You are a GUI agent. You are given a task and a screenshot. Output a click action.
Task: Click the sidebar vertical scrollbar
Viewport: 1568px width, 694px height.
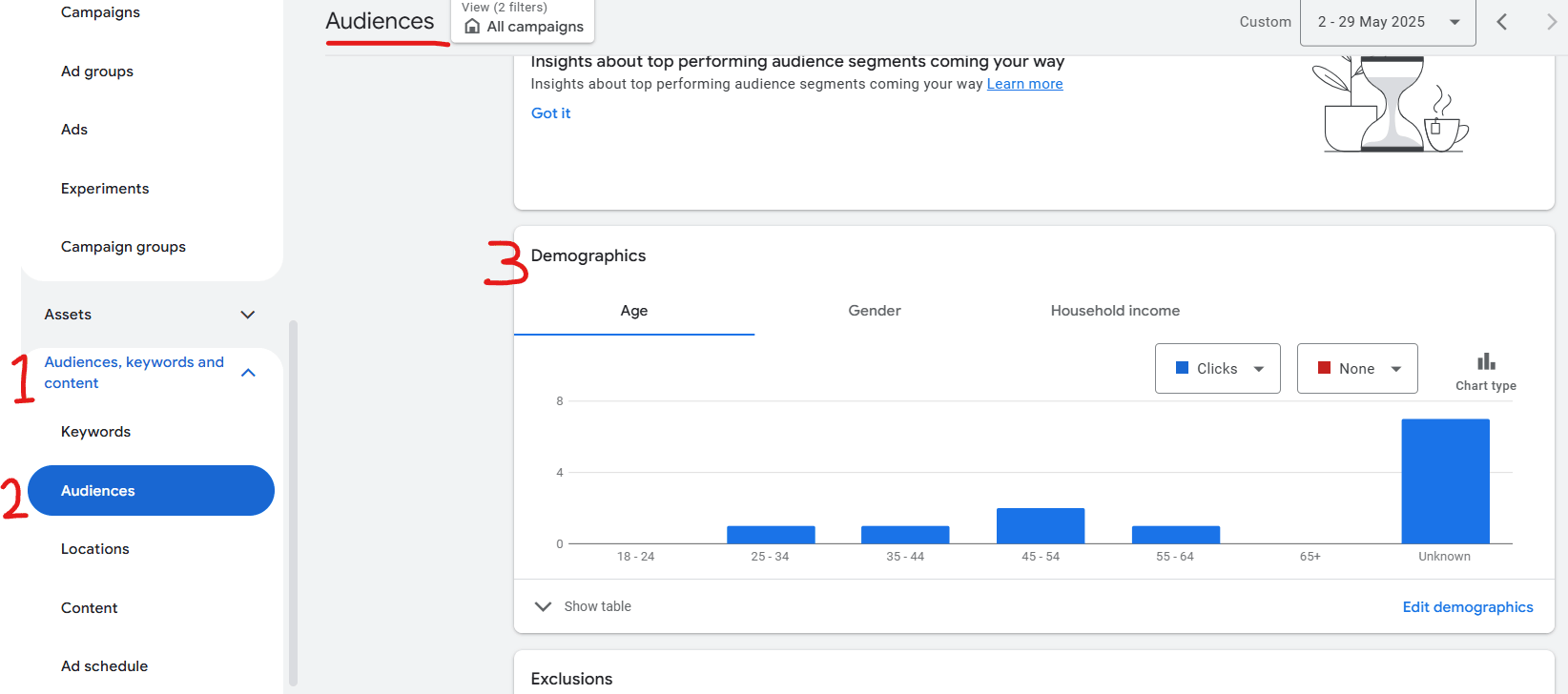pos(294,503)
